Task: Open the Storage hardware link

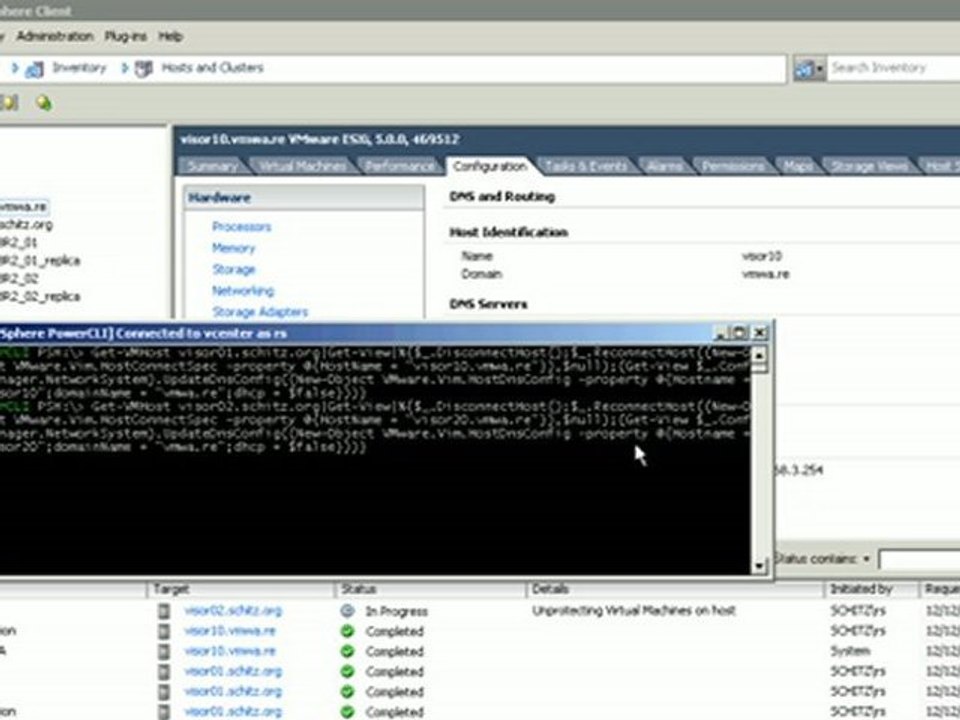Action: (233, 269)
